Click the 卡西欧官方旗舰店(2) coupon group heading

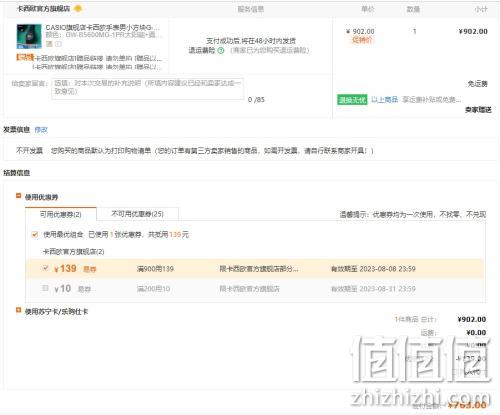[x=73, y=252]
